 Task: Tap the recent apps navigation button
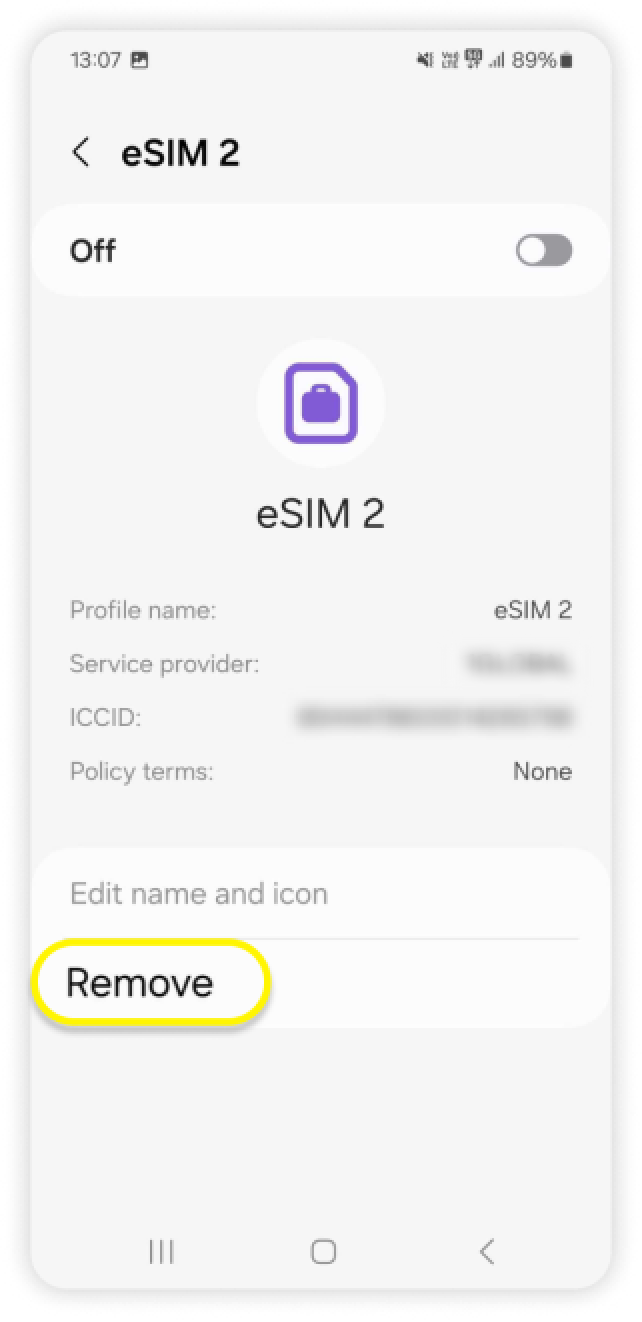161,1251
